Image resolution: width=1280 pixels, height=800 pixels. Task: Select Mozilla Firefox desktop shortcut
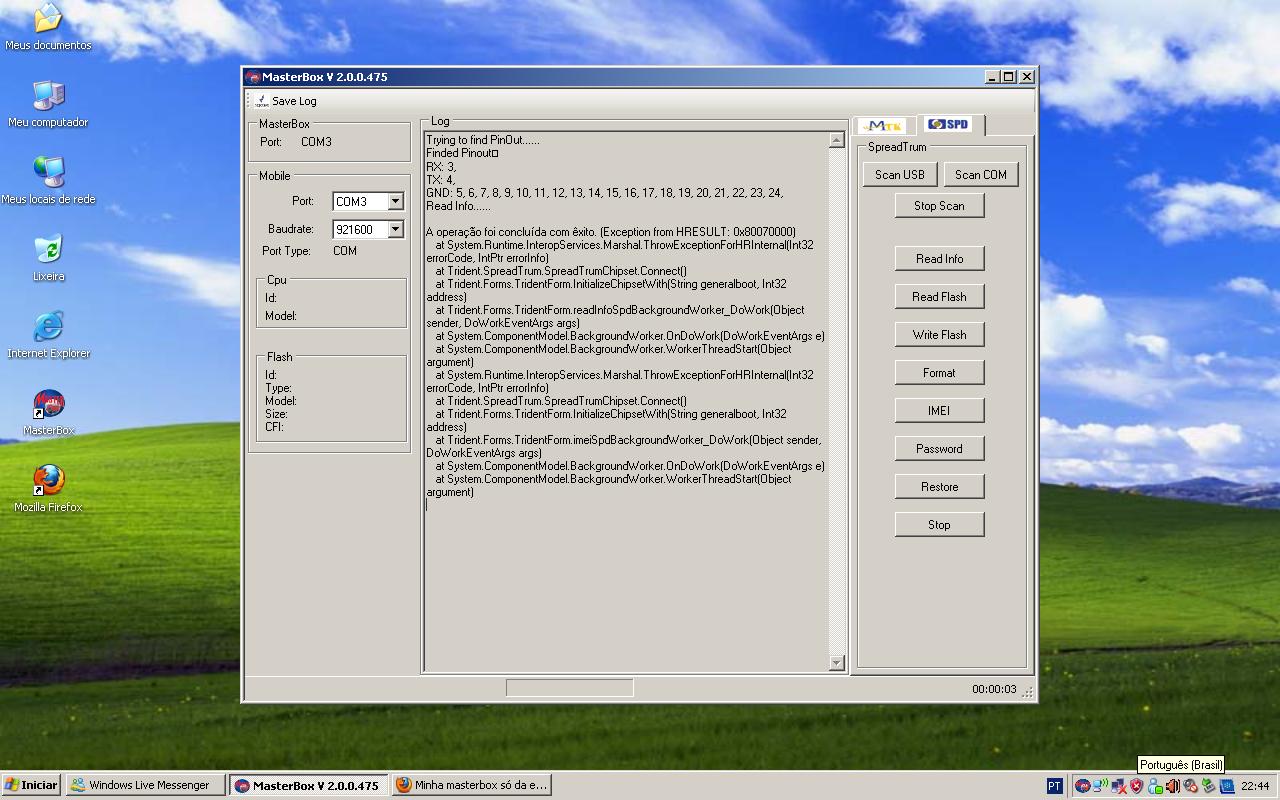[x=48, y=489]
